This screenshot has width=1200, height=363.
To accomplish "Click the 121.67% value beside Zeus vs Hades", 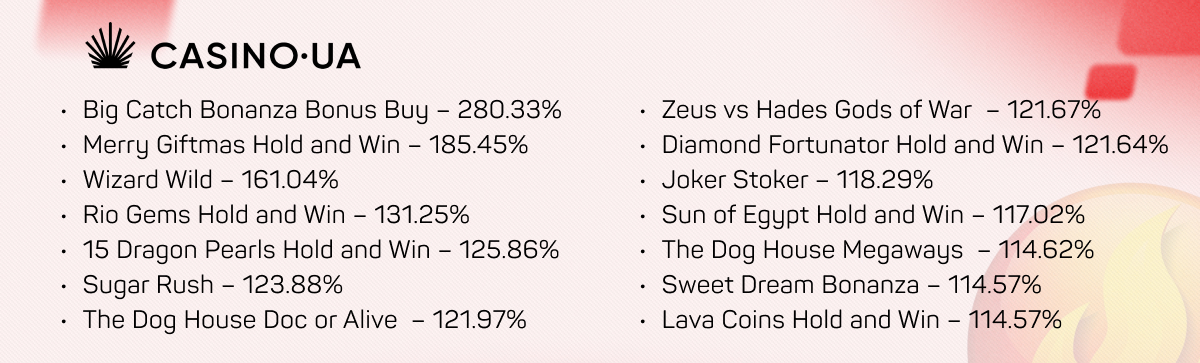I will (x=1054, y=110).
